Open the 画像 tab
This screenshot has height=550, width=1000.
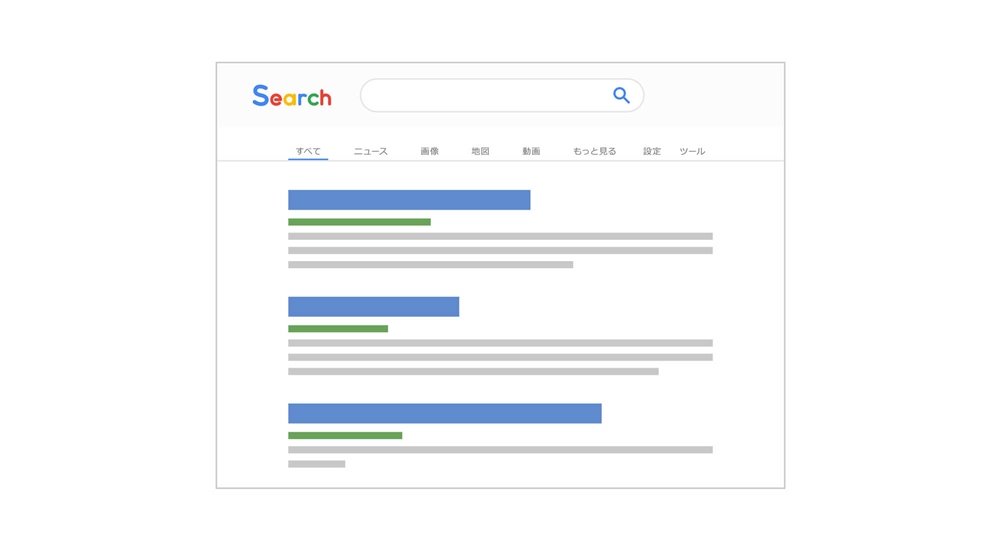coord(429,151)
